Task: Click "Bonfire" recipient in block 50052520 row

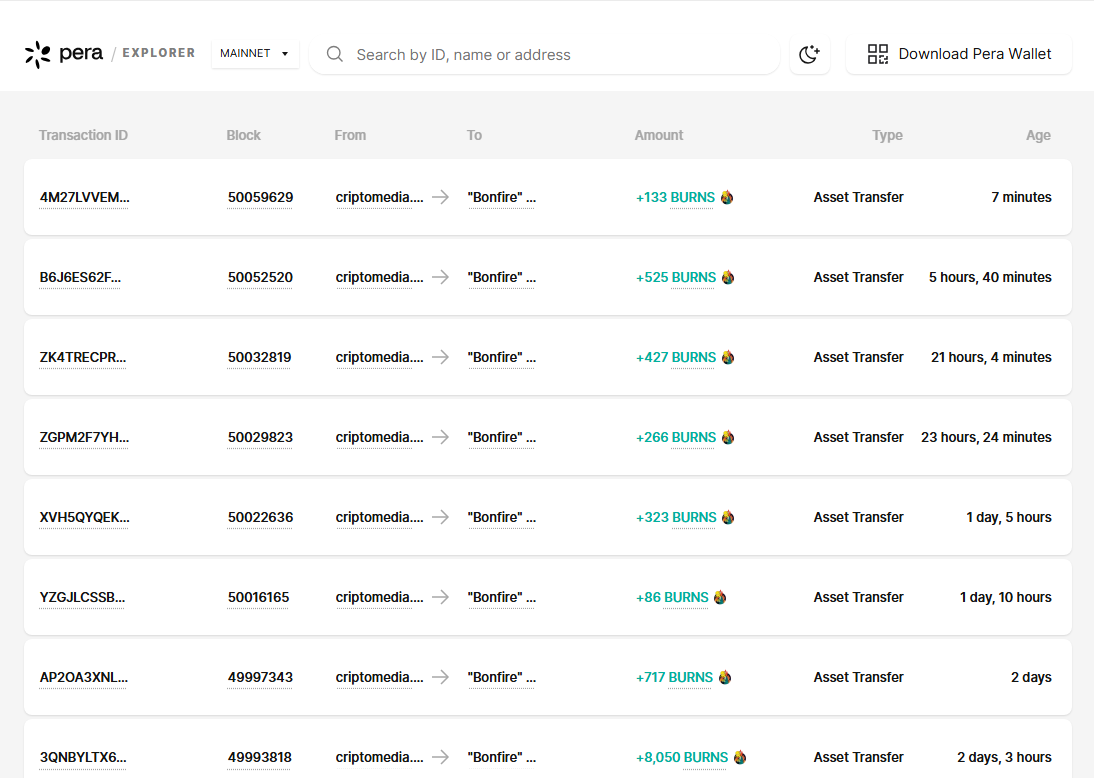Action: coord(502,278)
